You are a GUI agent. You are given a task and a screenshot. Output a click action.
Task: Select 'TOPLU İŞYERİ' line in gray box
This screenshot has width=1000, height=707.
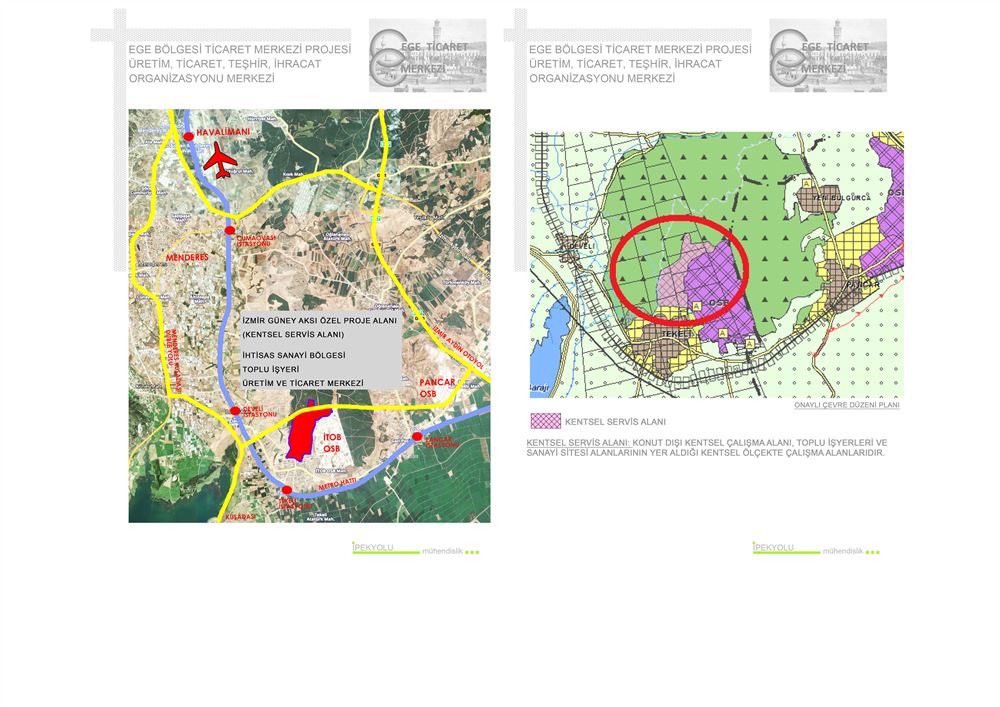click(x=270, y=369)
